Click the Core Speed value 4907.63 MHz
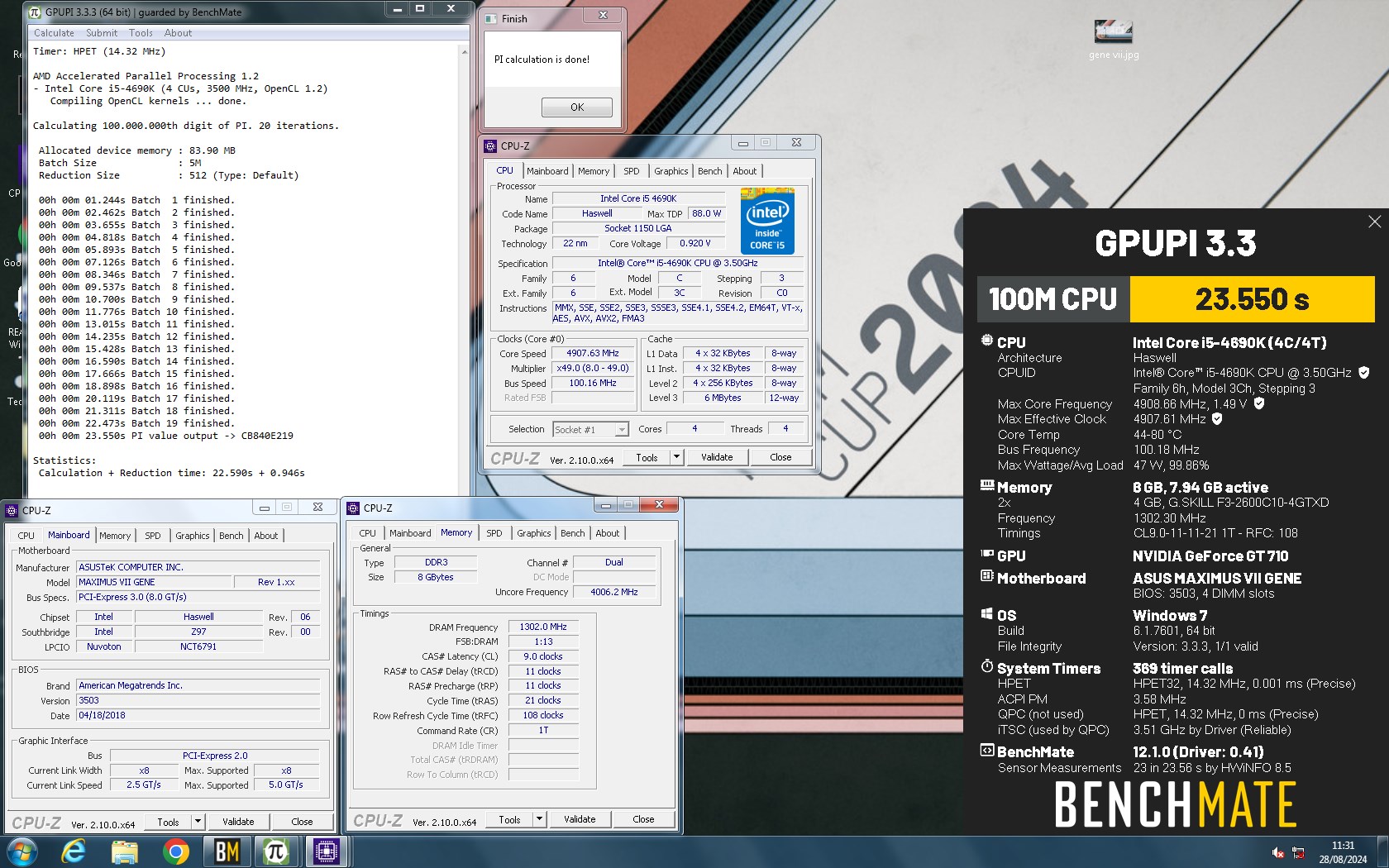 [593, 353]
